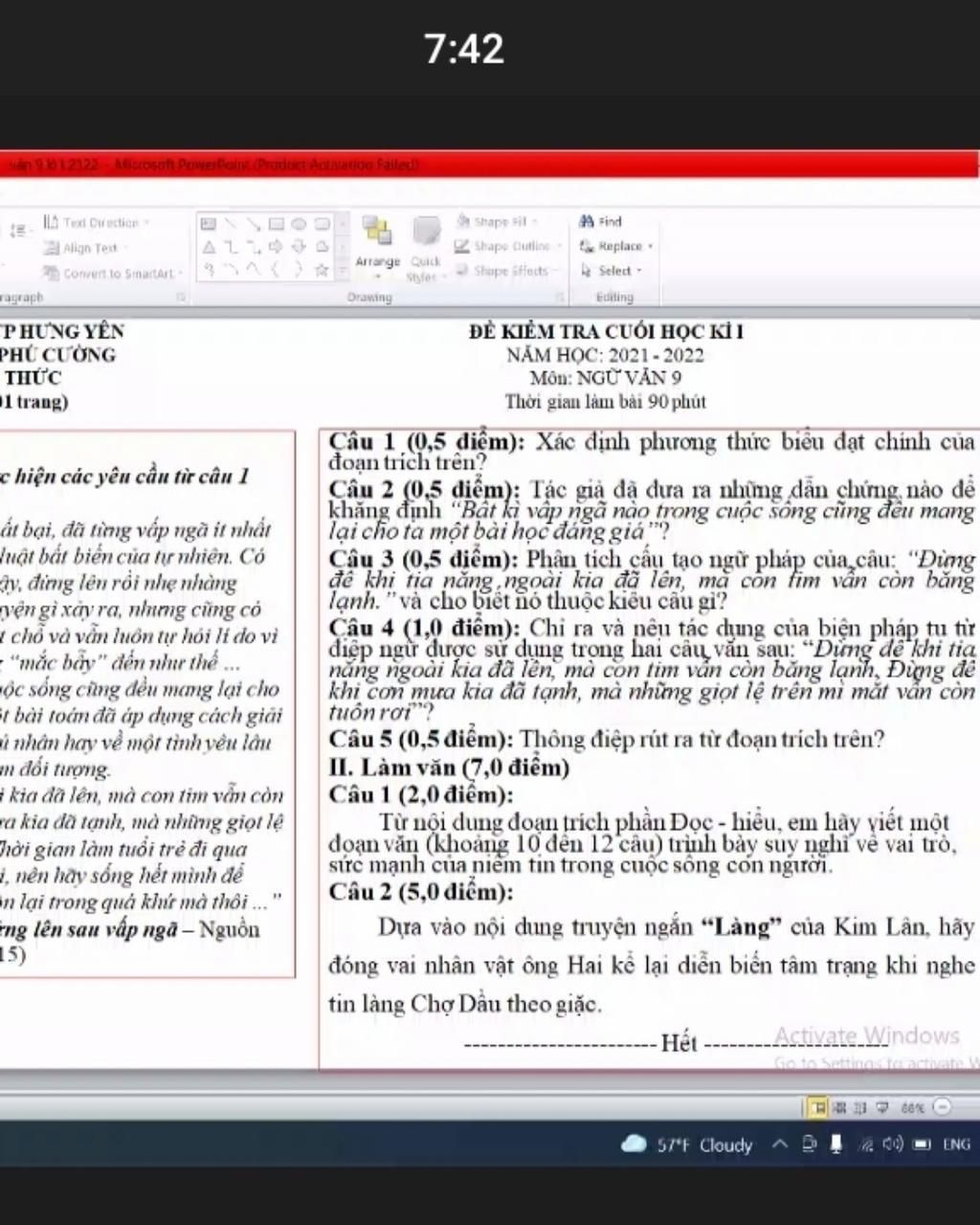Click the slide title 'ĐỀ KIỂM TRA CUỐI HỌC KÌ I'
Image resolution: width=980 pixels, height=1225 pixels.
(606, 332)
